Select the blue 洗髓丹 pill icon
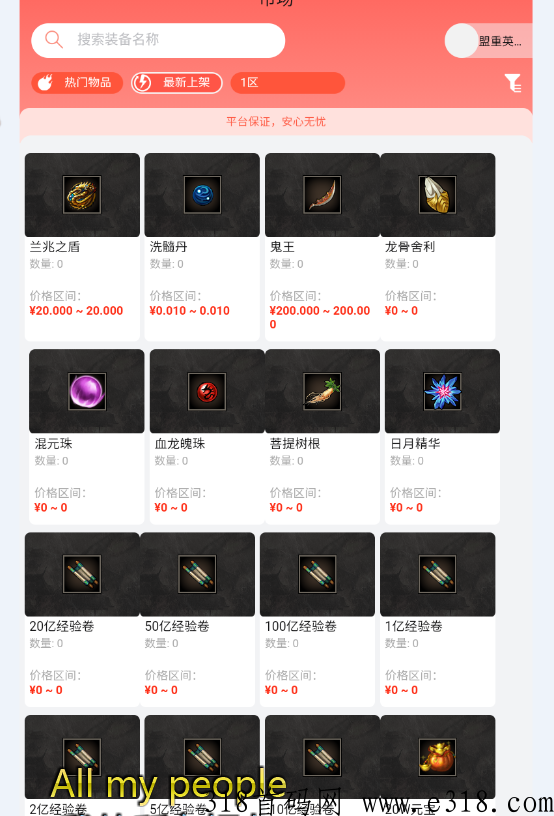 tap(202, 195)
